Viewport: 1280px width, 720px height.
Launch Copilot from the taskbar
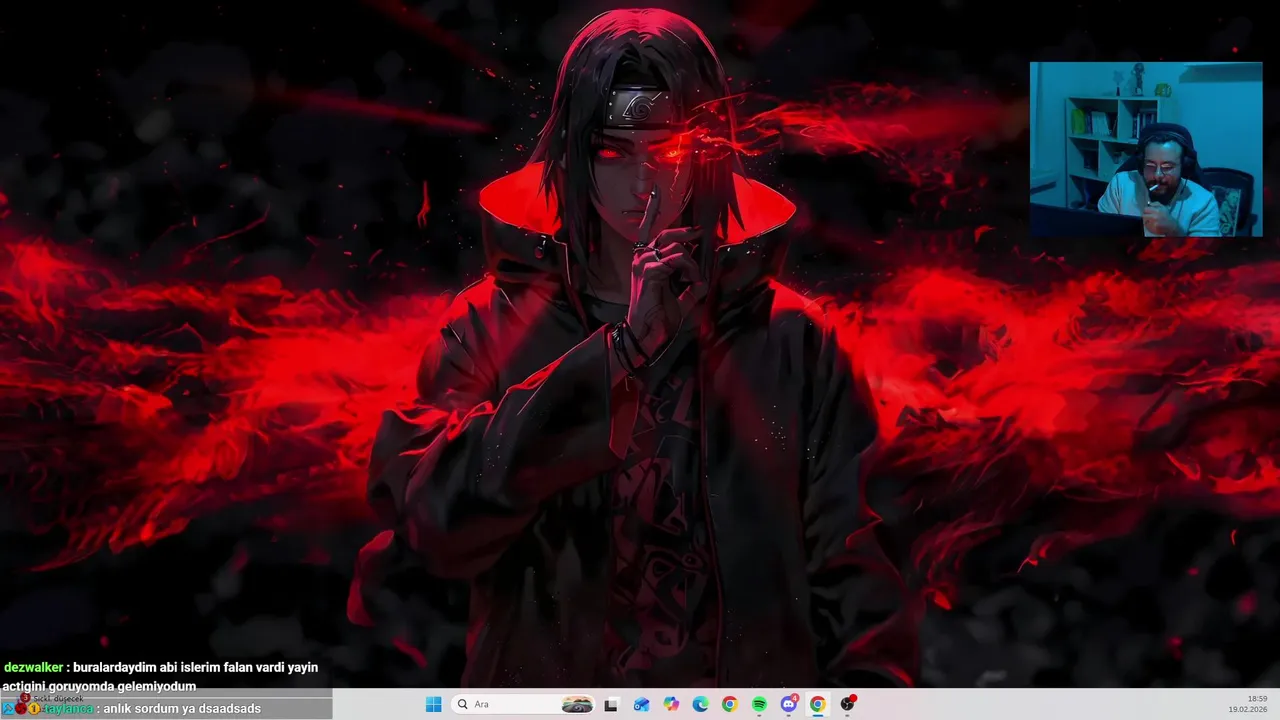pyautogui.click(x=671, y=704)
